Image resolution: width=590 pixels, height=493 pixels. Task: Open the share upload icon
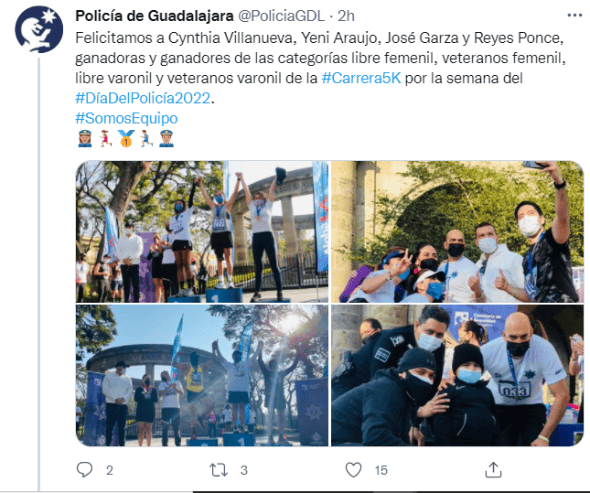(493, 470)
